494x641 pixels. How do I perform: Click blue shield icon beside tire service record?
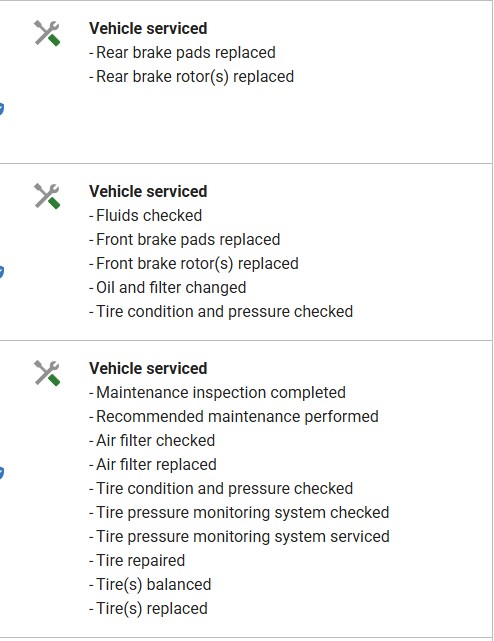coord(2,473)
